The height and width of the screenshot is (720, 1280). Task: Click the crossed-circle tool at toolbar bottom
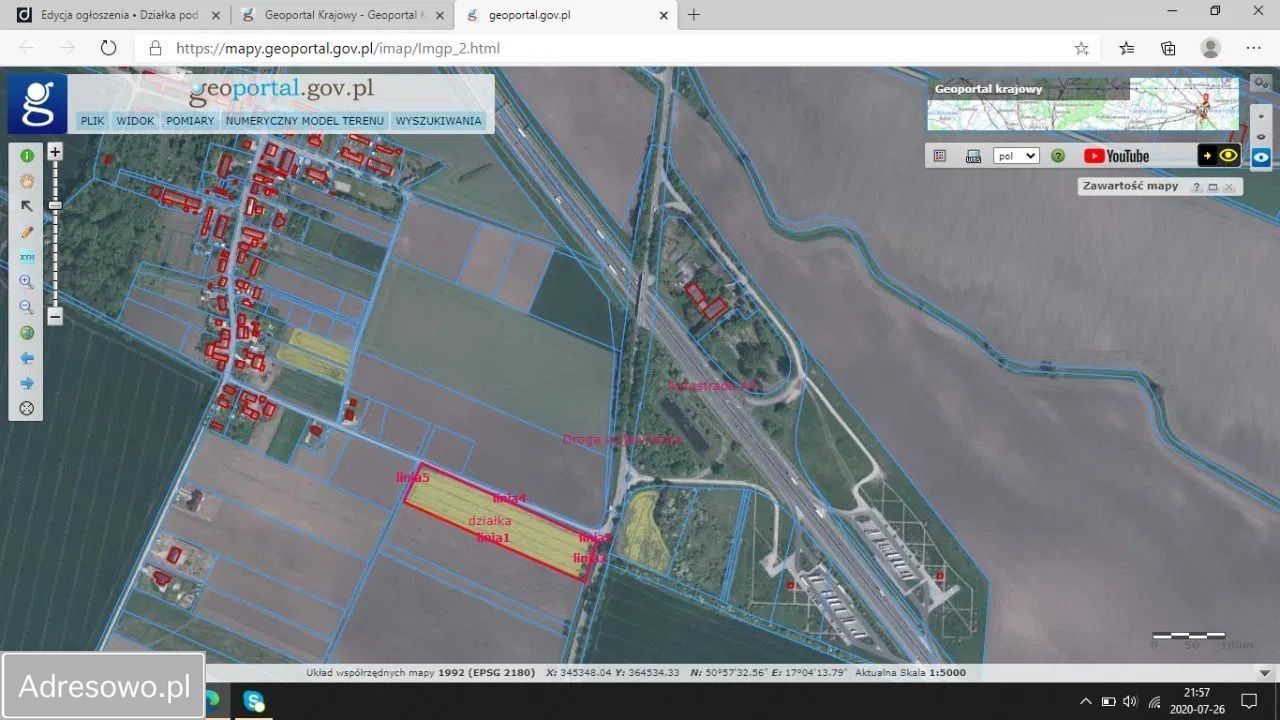[x=27, y=408]
